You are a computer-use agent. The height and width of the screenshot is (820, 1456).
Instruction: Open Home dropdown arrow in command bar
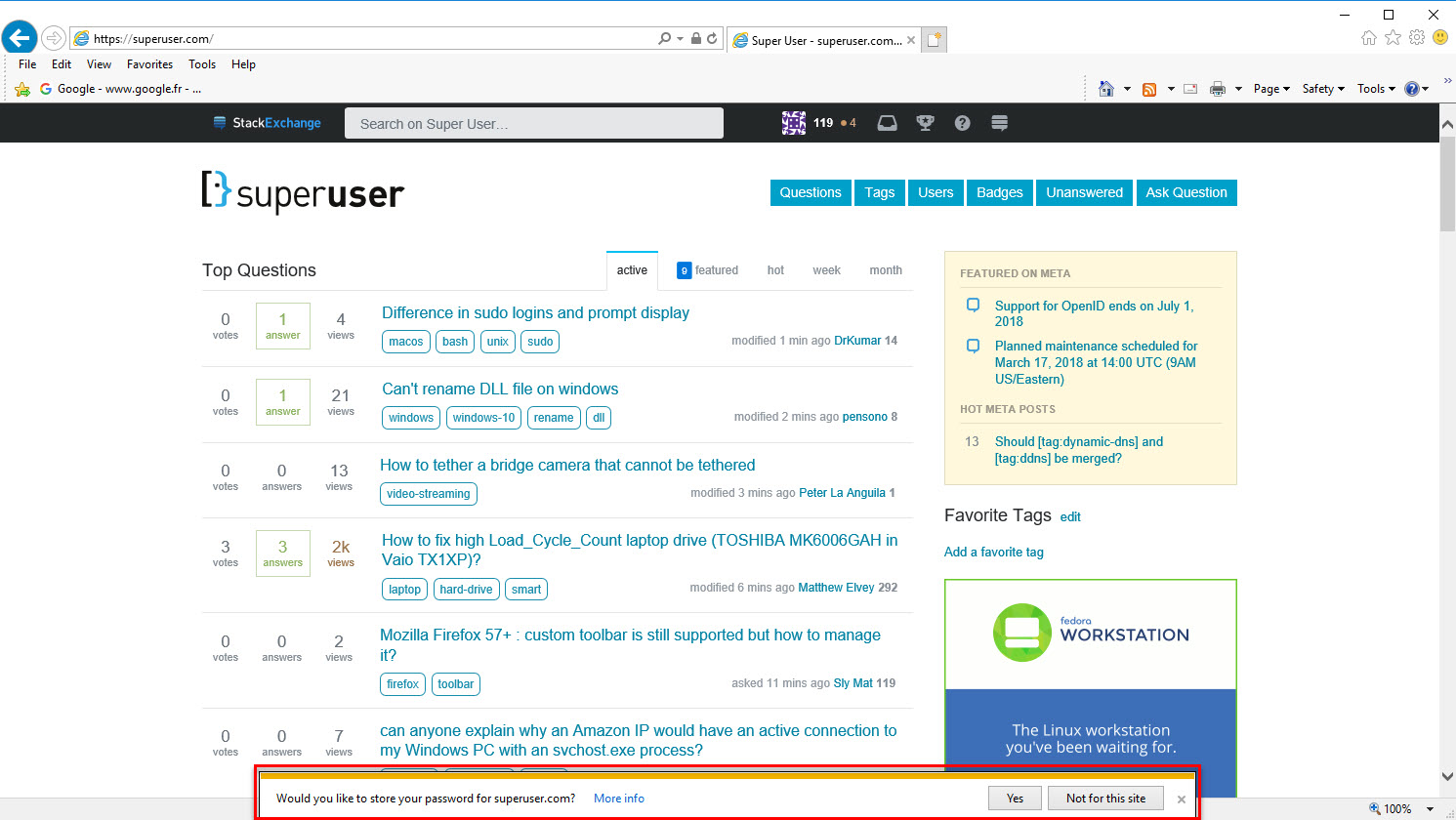[x=1127, y=89]
